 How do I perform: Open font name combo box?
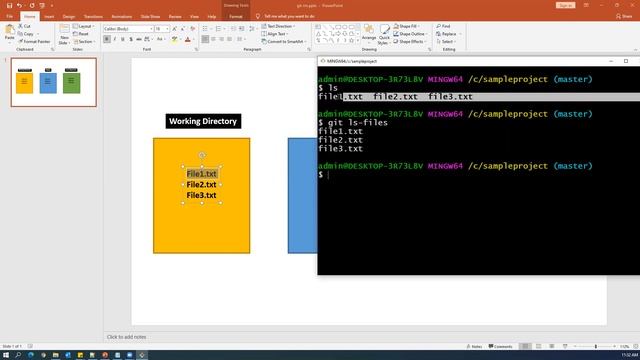(128, 29)
